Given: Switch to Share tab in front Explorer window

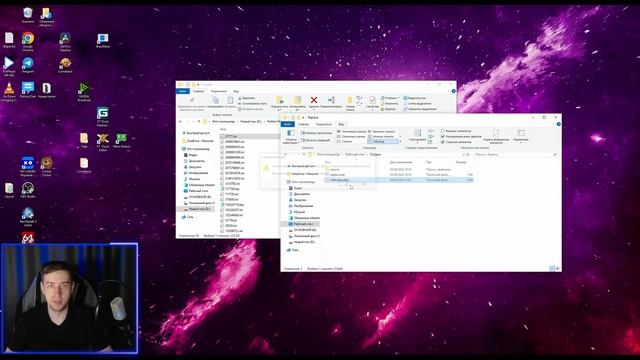Looking at the screenshot, I should [x=323, y=124].
